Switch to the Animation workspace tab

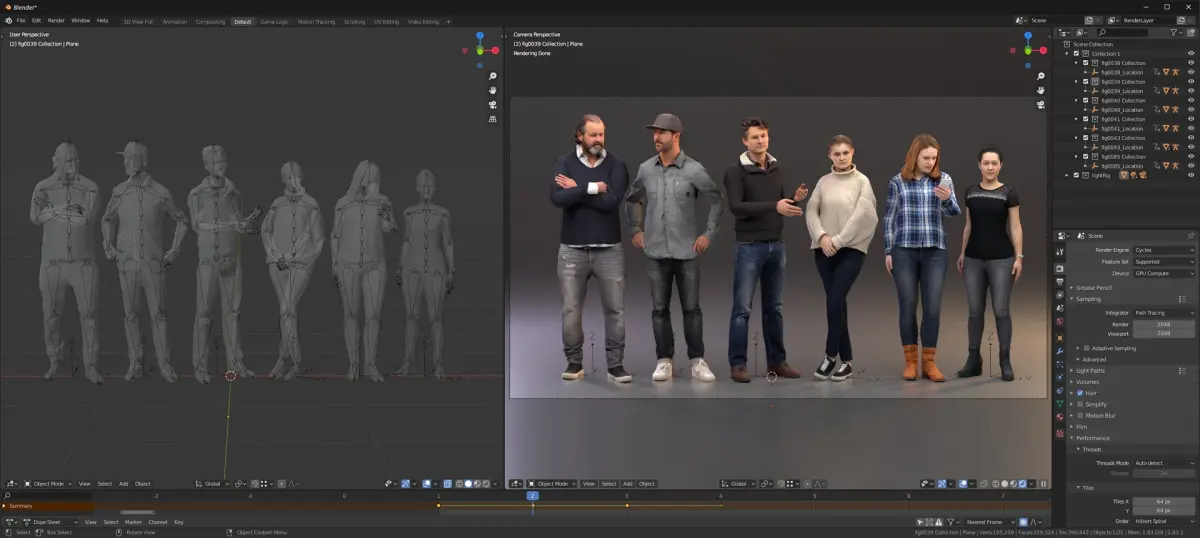(174, 21)
